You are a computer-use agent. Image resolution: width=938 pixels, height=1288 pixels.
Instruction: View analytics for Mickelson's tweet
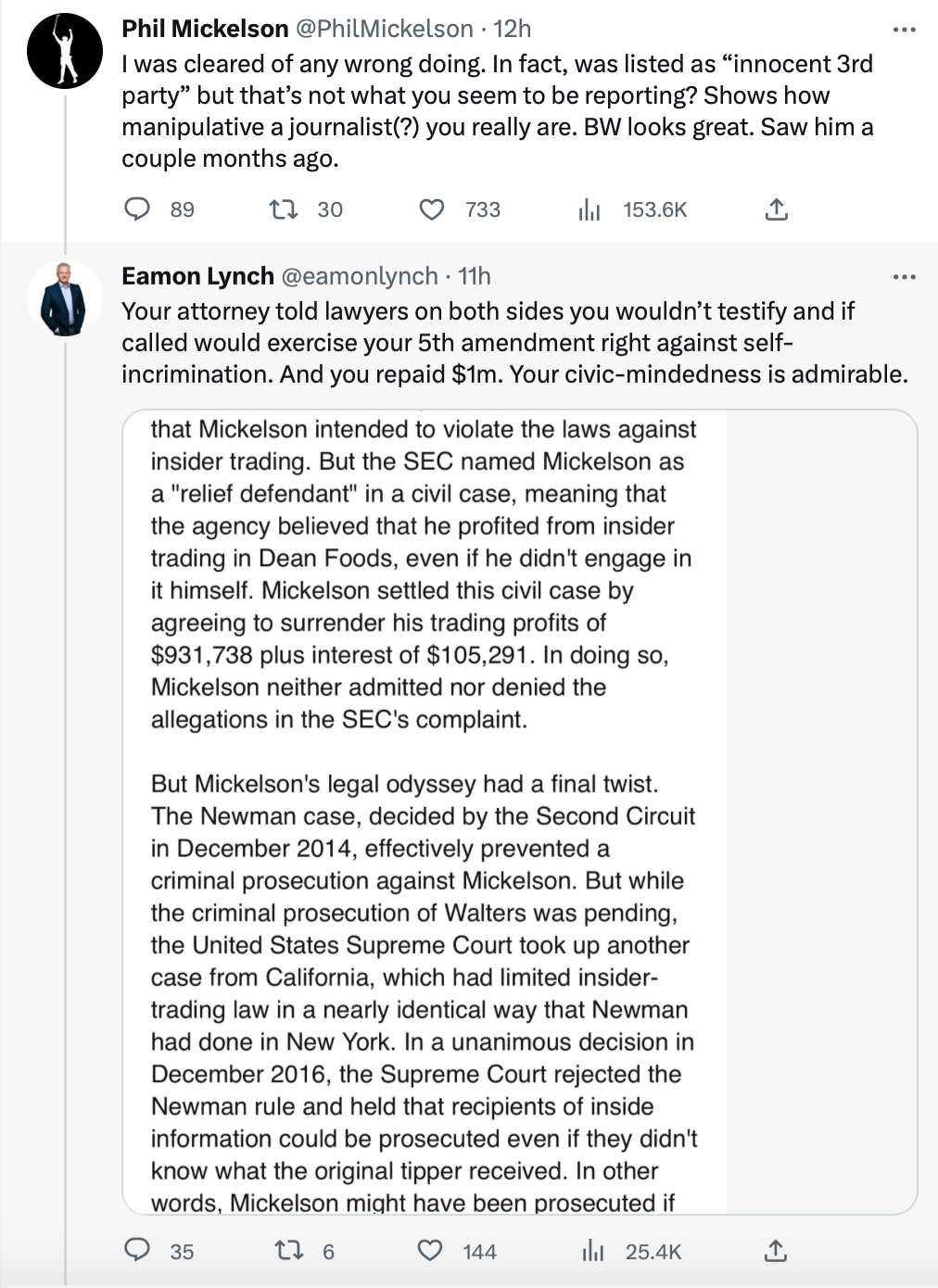coord(589,209)
